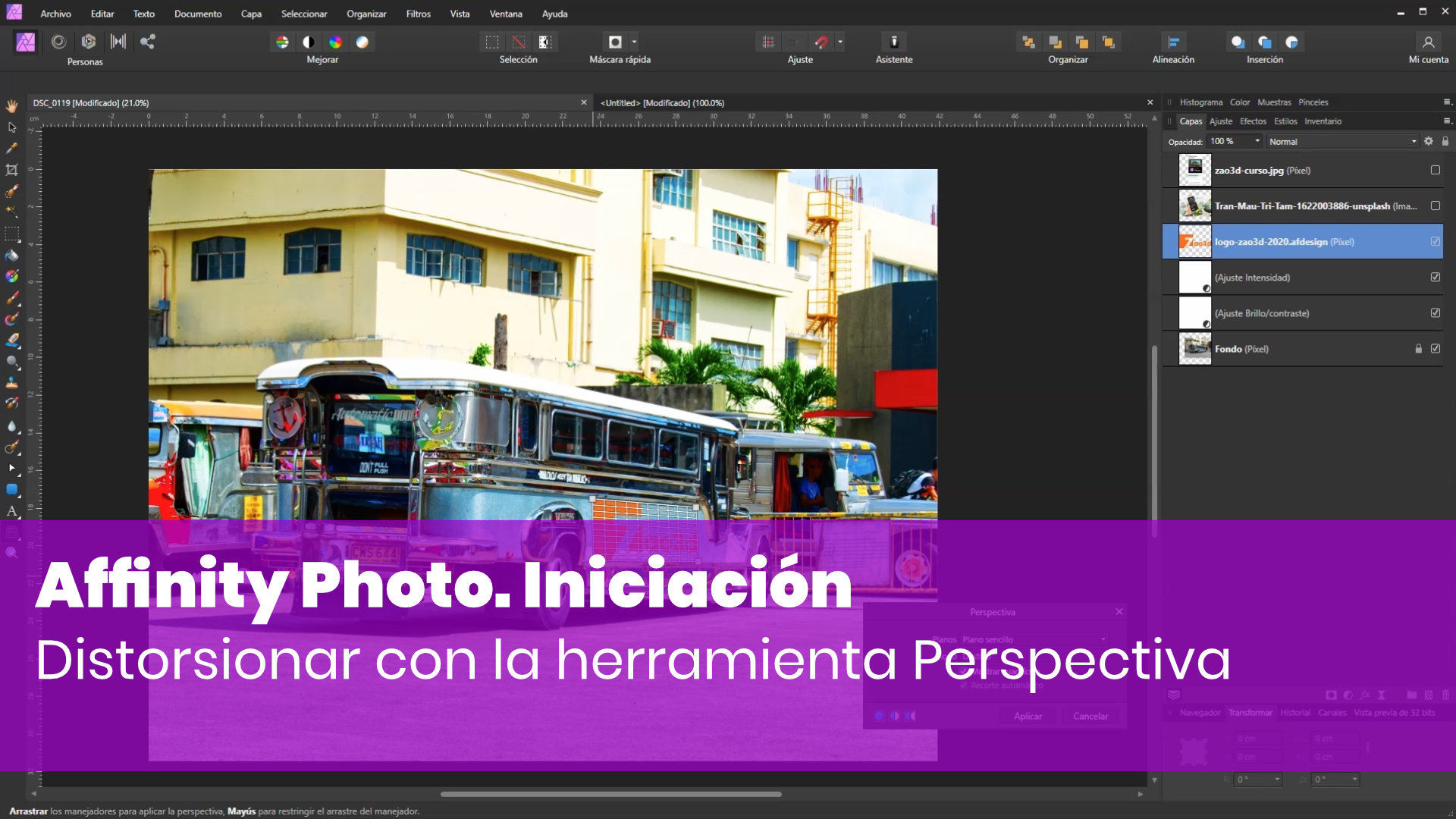This screenshot has width=1456, height=819.
Task: Open the Muestras panel tab
Action: coord(1274,102)
